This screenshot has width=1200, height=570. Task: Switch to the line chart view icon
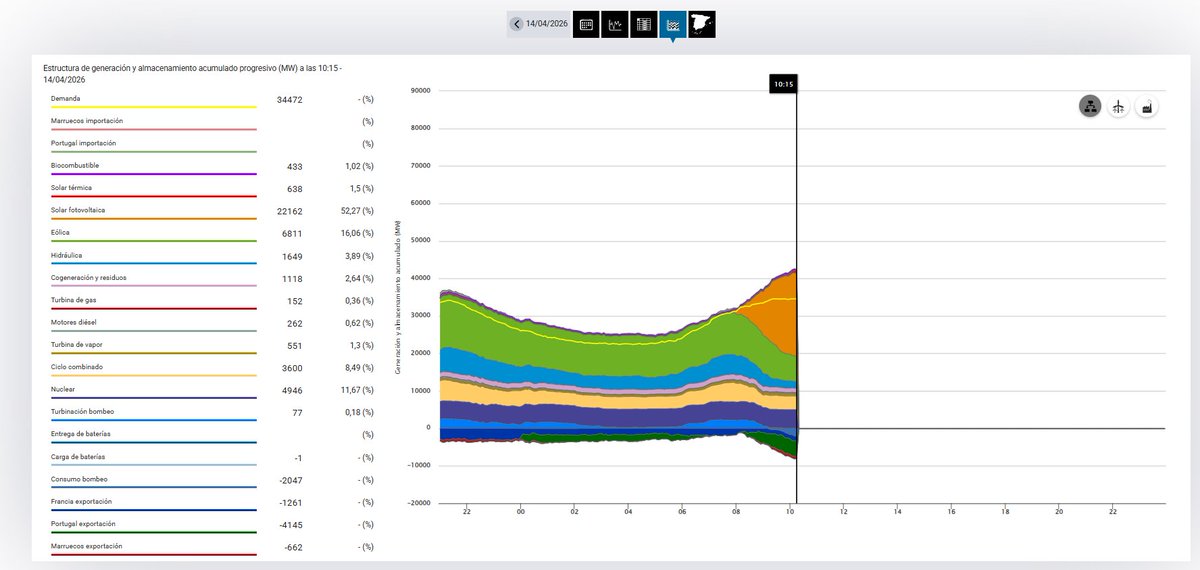(x=615, y=24)
